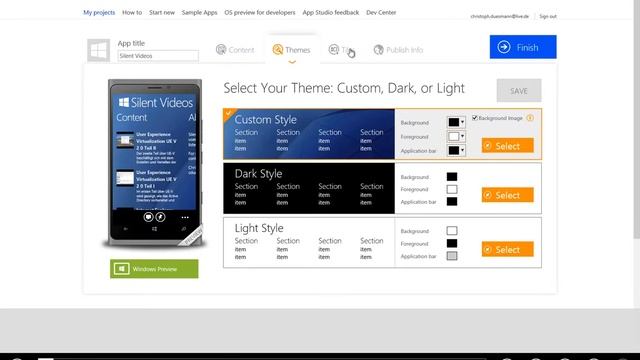Click the Windows logo in Windows Preview
640x360 pixels.
point(121,269)
